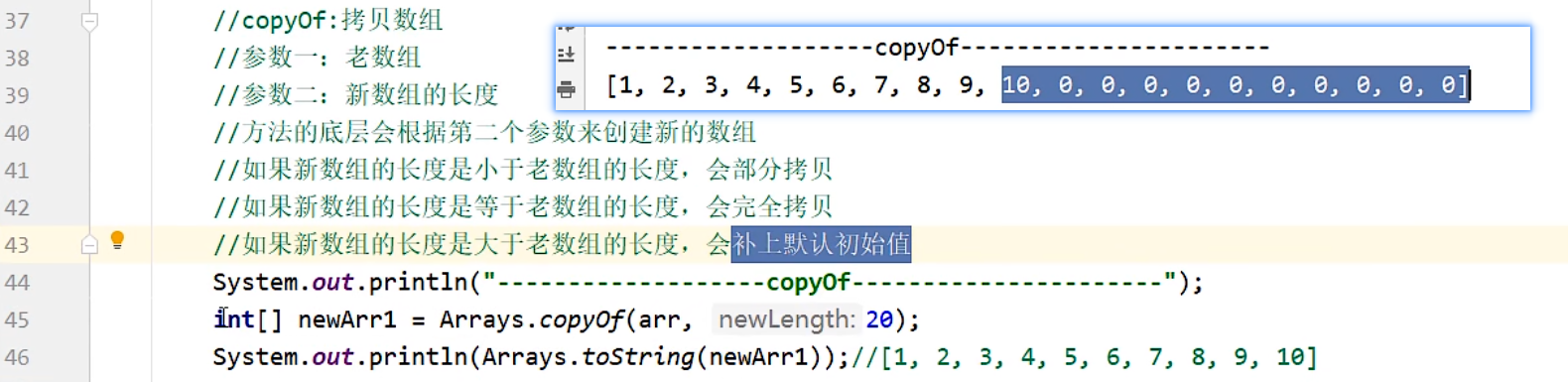The image size is (1568, 382).
Task: Click the Print console output icon
Action: click(x=566, y=89)
